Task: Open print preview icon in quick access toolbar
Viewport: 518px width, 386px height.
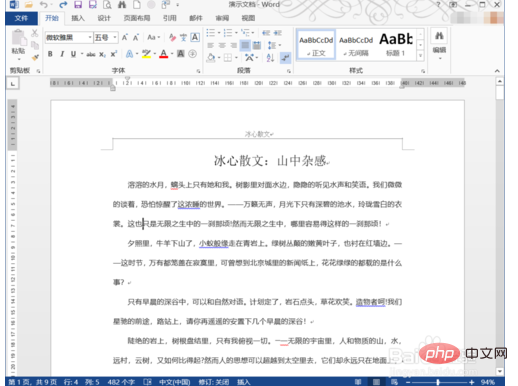Action: click(107, 5)
